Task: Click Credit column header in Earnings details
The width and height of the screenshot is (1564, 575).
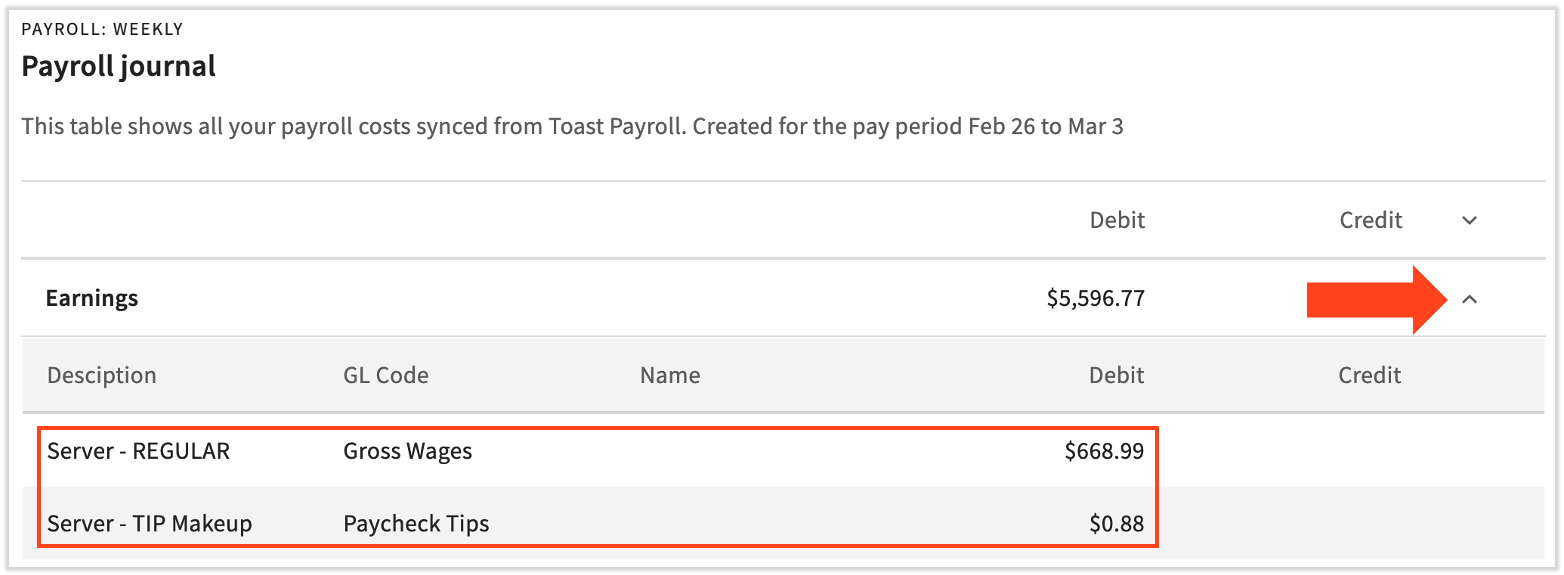Action: 1370,375
